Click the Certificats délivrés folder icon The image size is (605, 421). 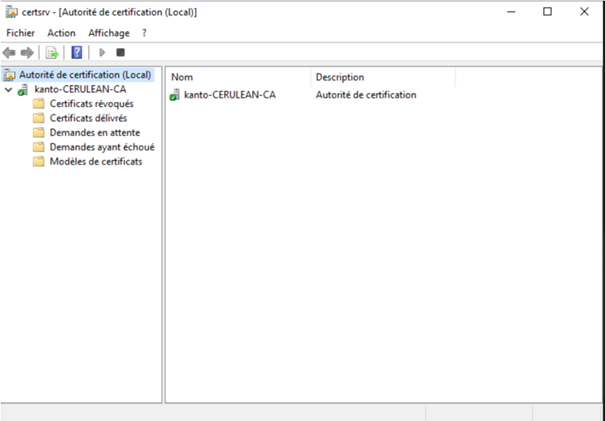38,118
